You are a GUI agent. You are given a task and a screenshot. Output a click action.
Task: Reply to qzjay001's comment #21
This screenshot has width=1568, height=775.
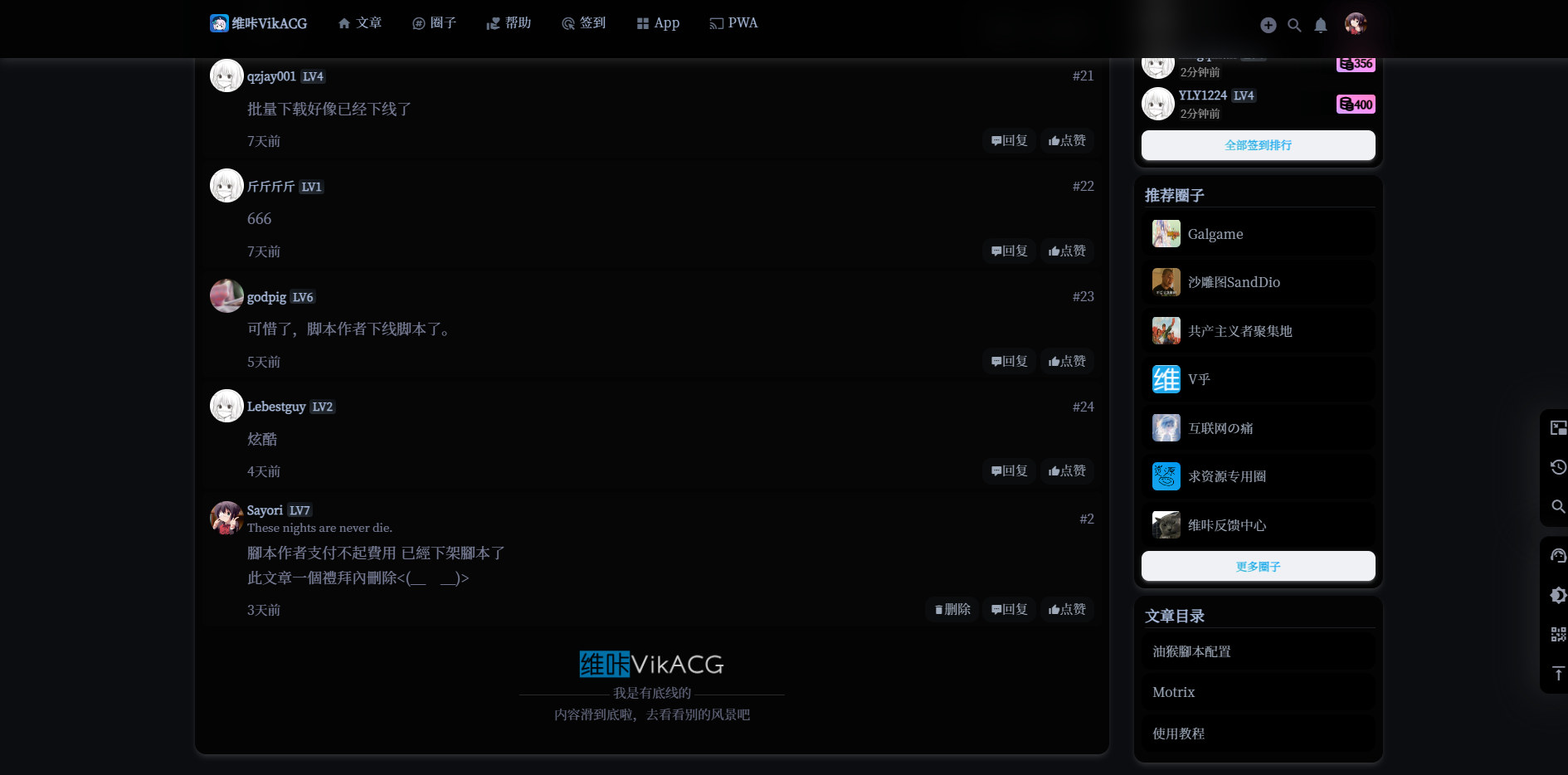pyautogui.click(x=1009, y=140)
